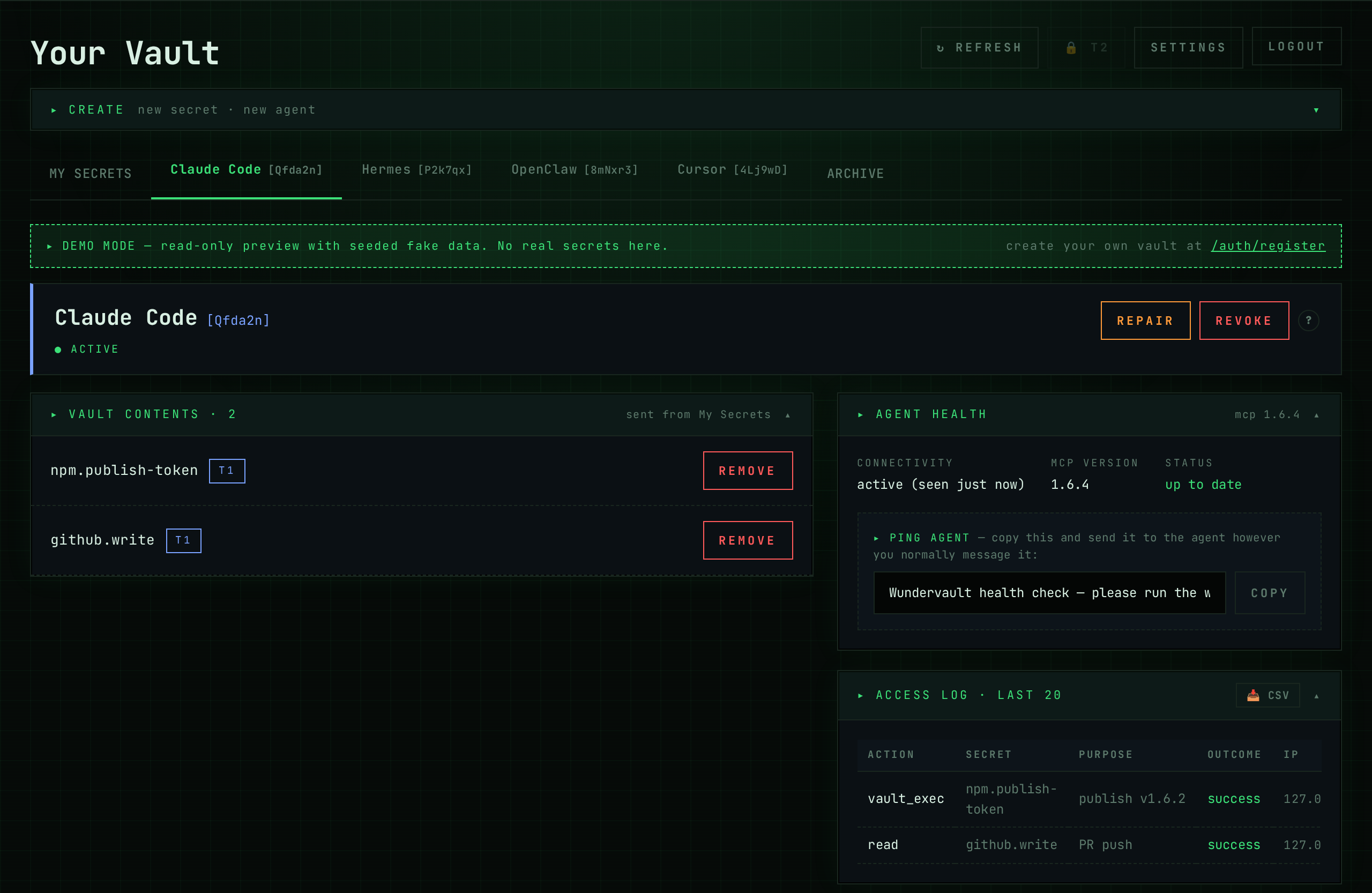Open the Cursor [4Lj9wD] tab

click(x=732, y=169)
